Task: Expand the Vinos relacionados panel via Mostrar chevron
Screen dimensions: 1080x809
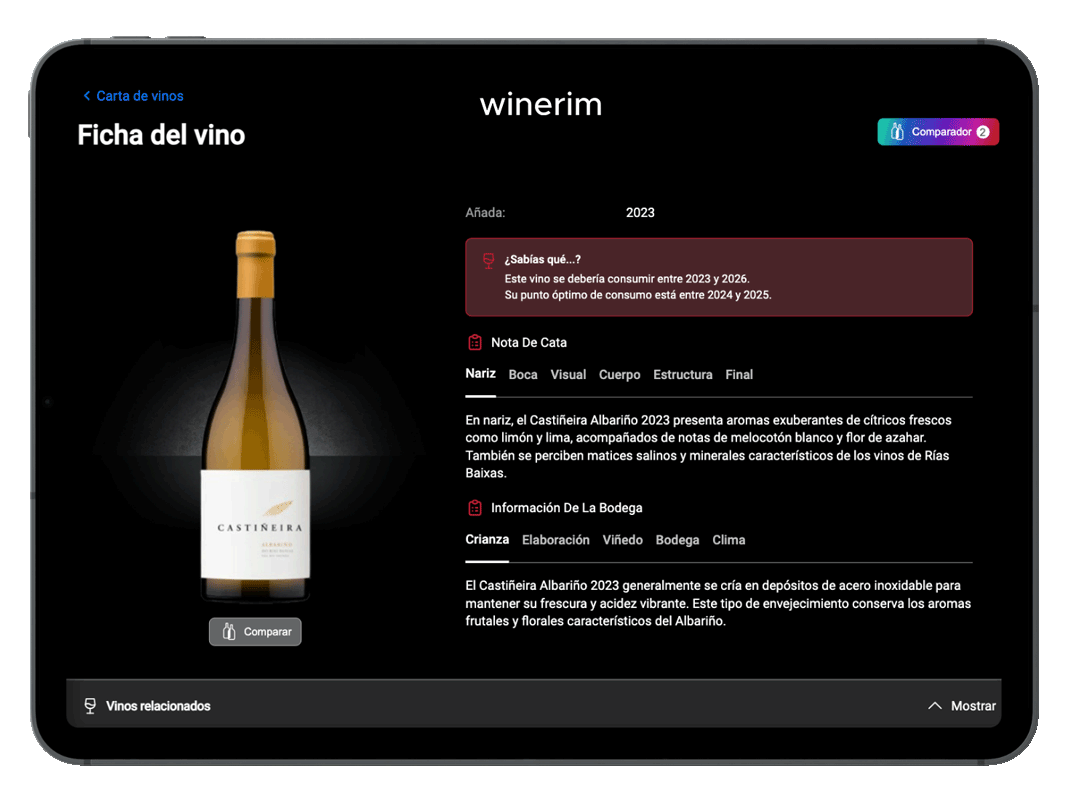Action: point(935,705)
